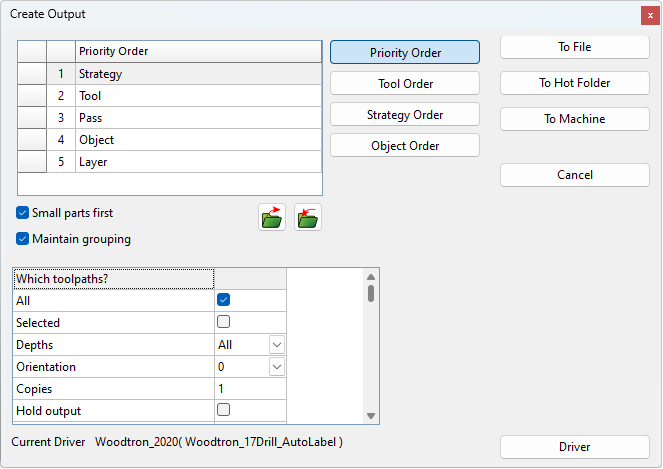Check the Hold output option
Image resolution: width=663 pixels, height=469 pixels.
coord(224,410)
